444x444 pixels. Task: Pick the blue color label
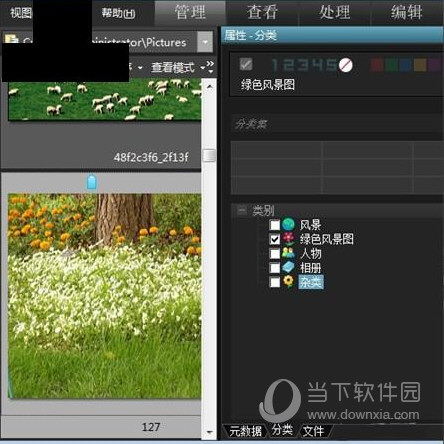pos(405,65)
